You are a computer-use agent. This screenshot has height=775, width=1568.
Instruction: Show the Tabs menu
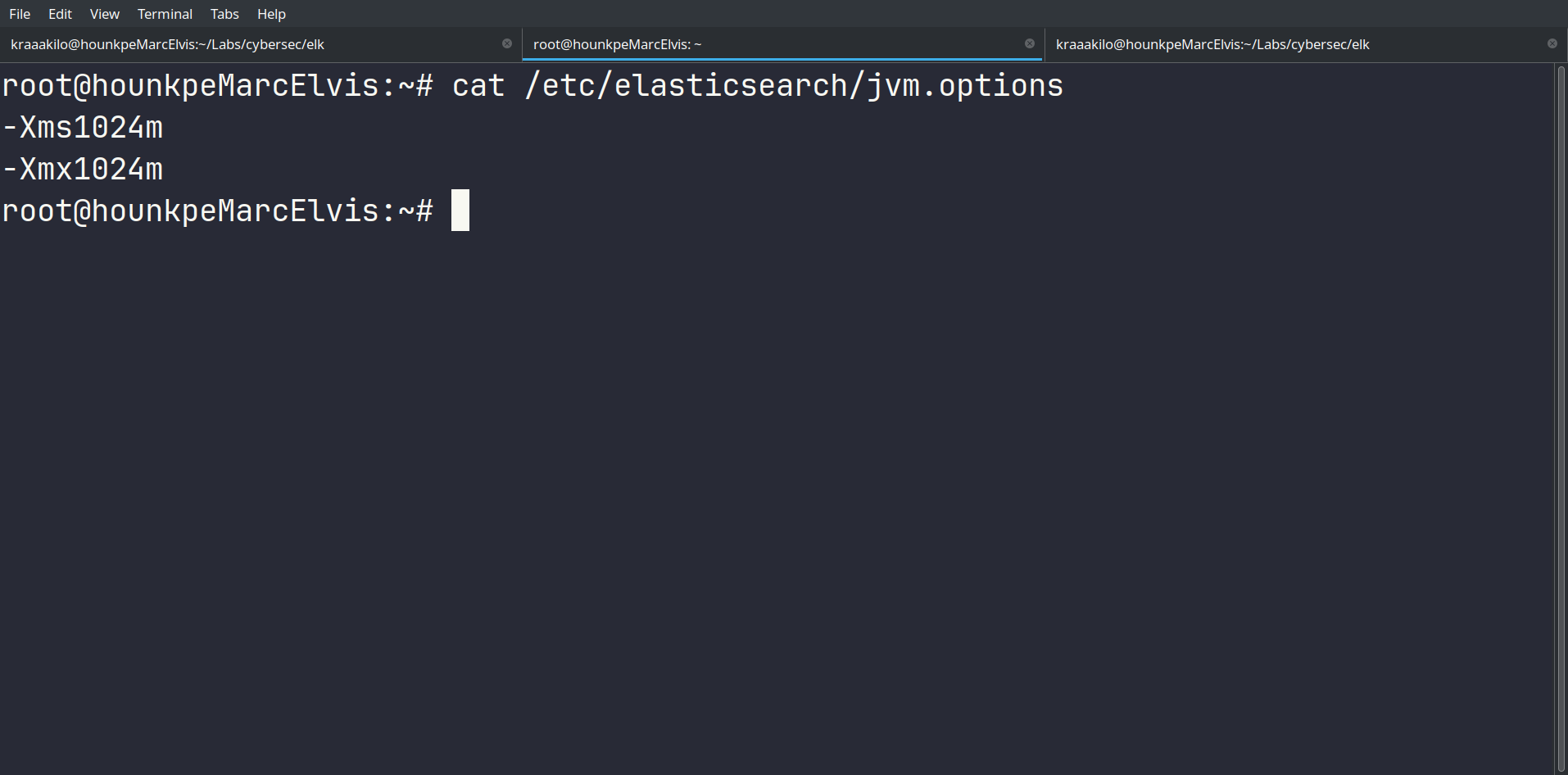pyautogui.click(x=224, y=14)
